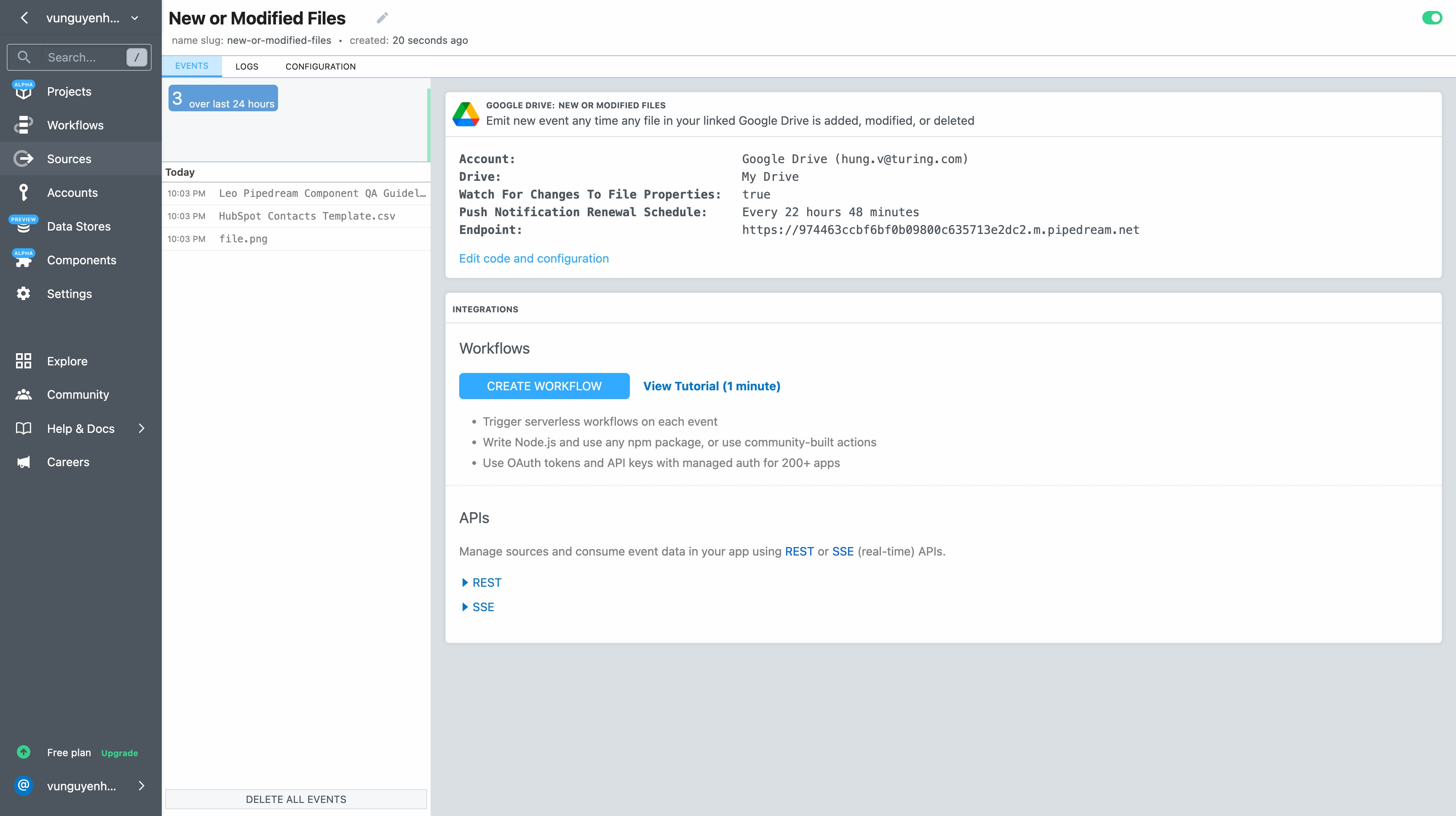This screenshot has height=816, width=1456.
Task: Switch to the Logs tab
Action: 247,66
